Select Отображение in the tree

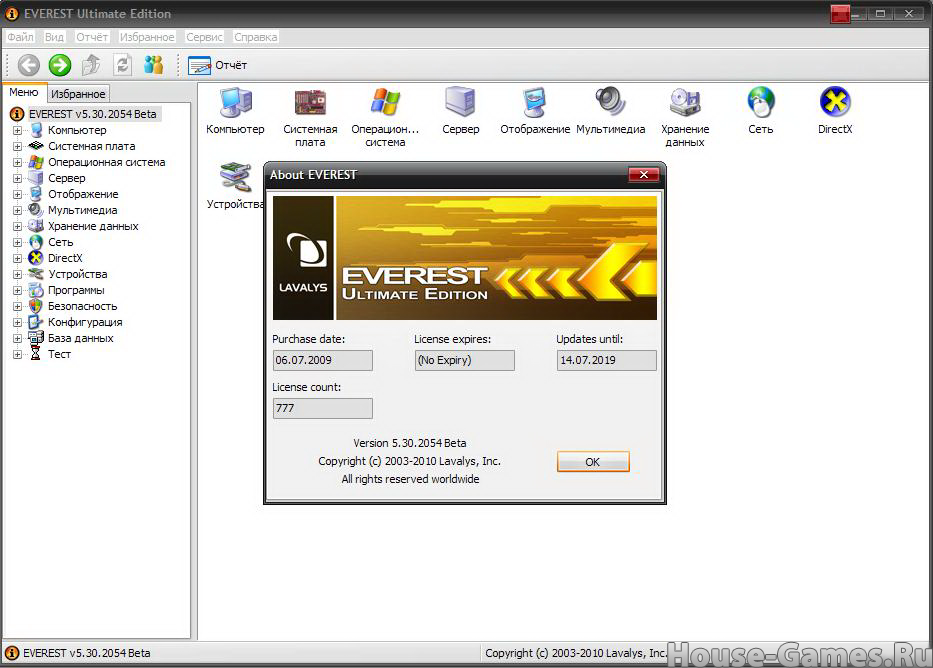(83, 194)
